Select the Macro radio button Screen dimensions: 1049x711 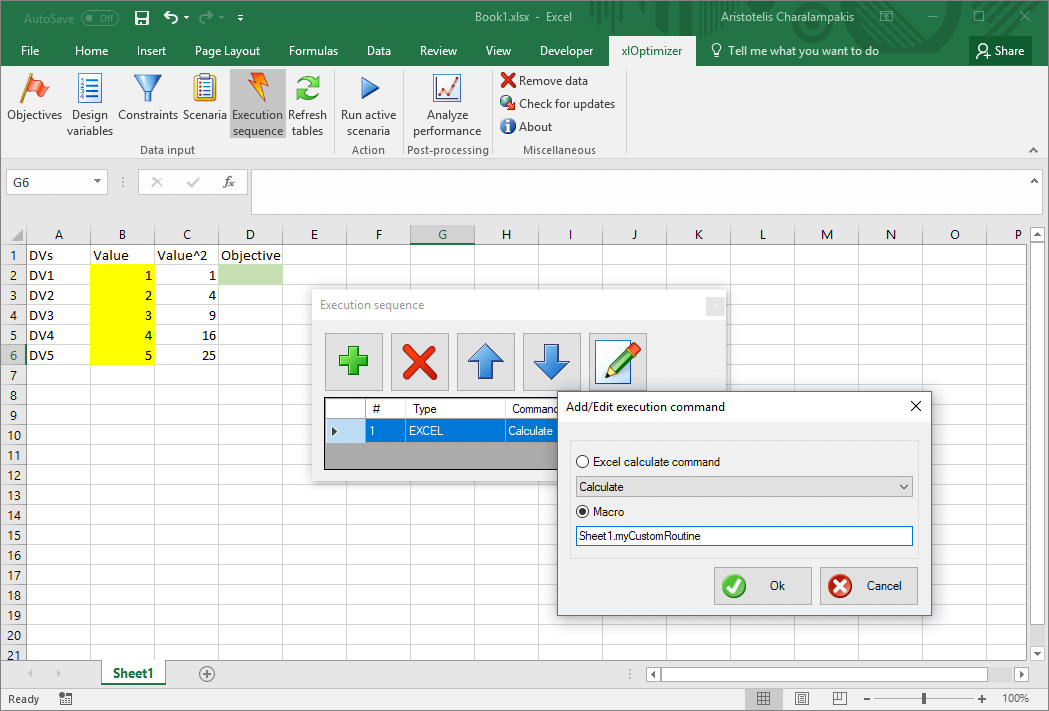click(x=583, y=512)
